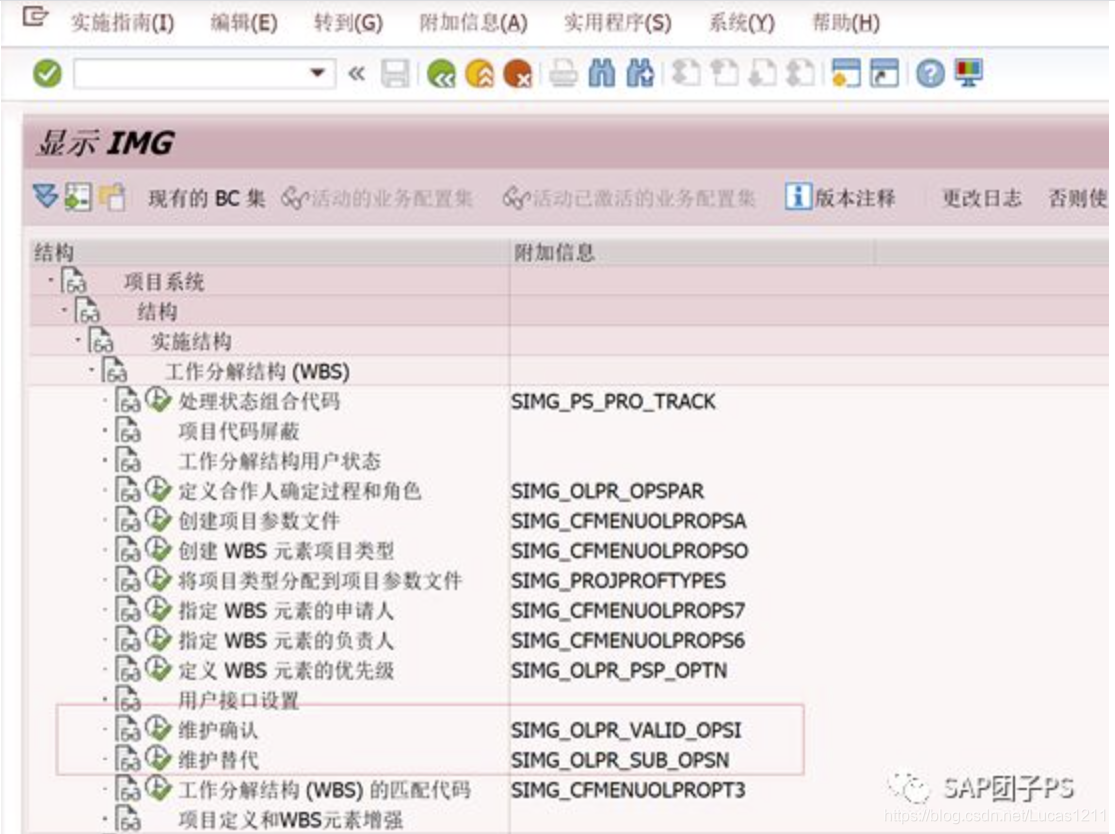Collapse the command field with double-arrow icon
The image size is (1115, 834).
coord(356,73)
